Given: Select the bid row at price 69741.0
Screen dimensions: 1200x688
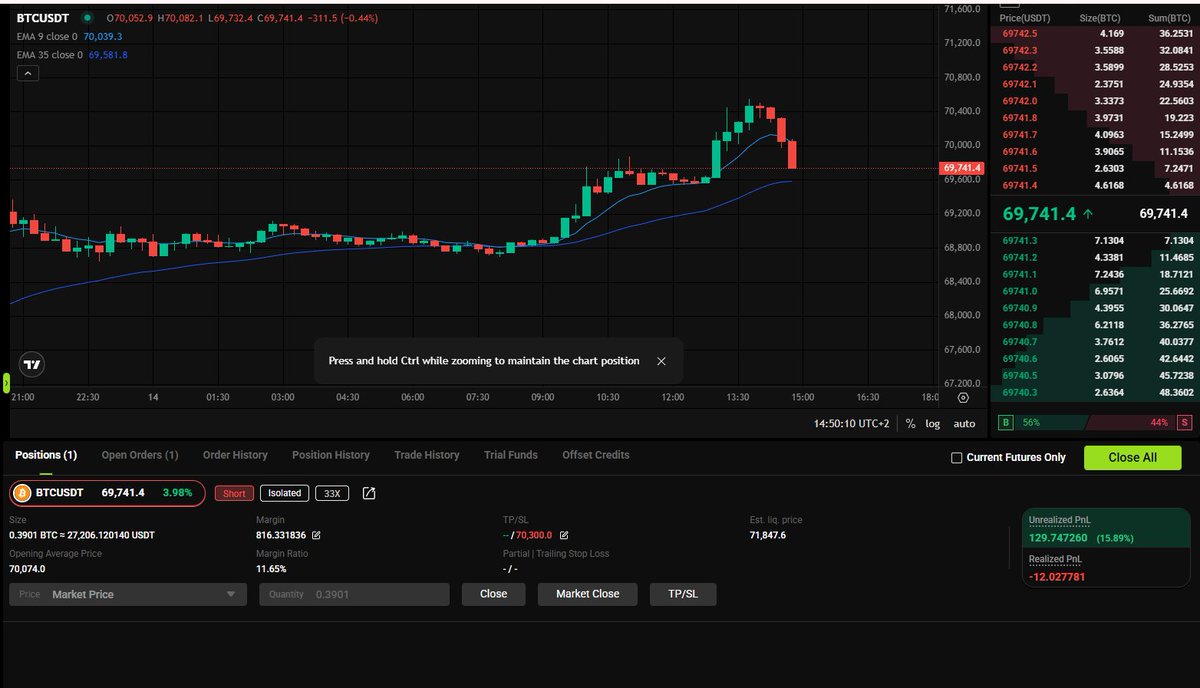Looking at the screenshot, I should click(1094, 291).
